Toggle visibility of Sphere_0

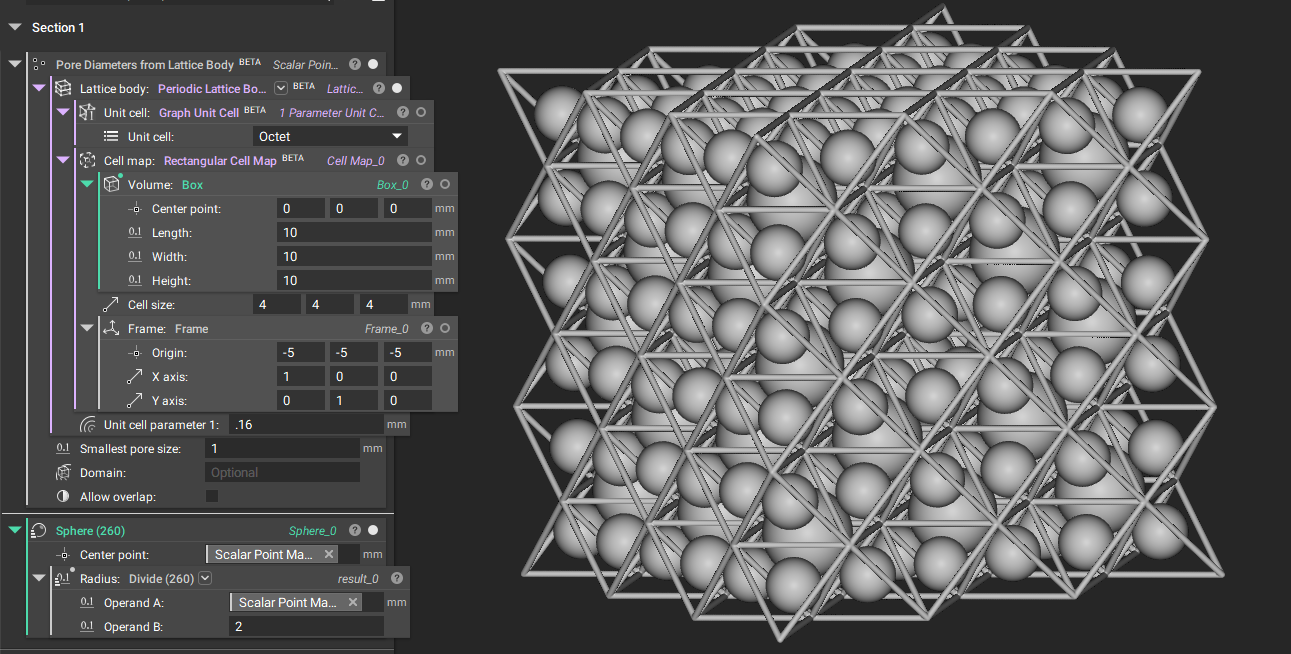point(373,530)
